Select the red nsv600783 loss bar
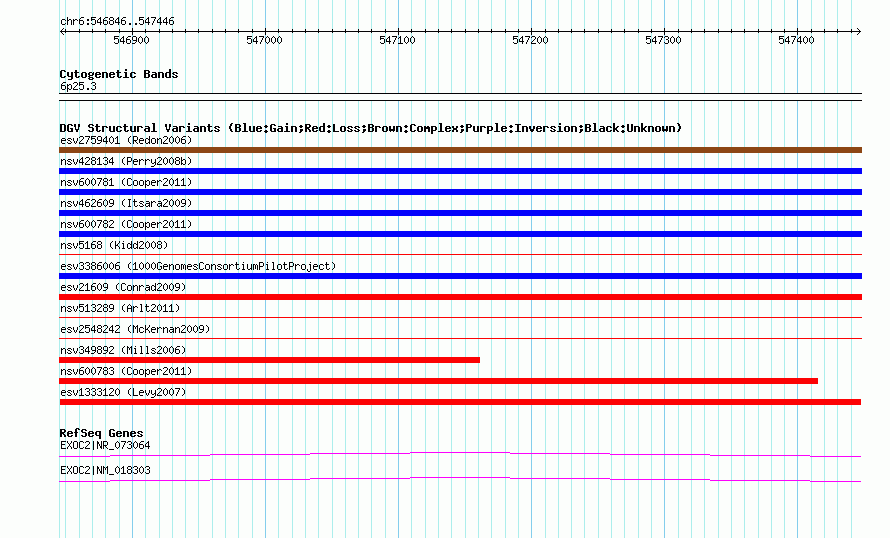The image size is (890, 538). tap(439, 381)
